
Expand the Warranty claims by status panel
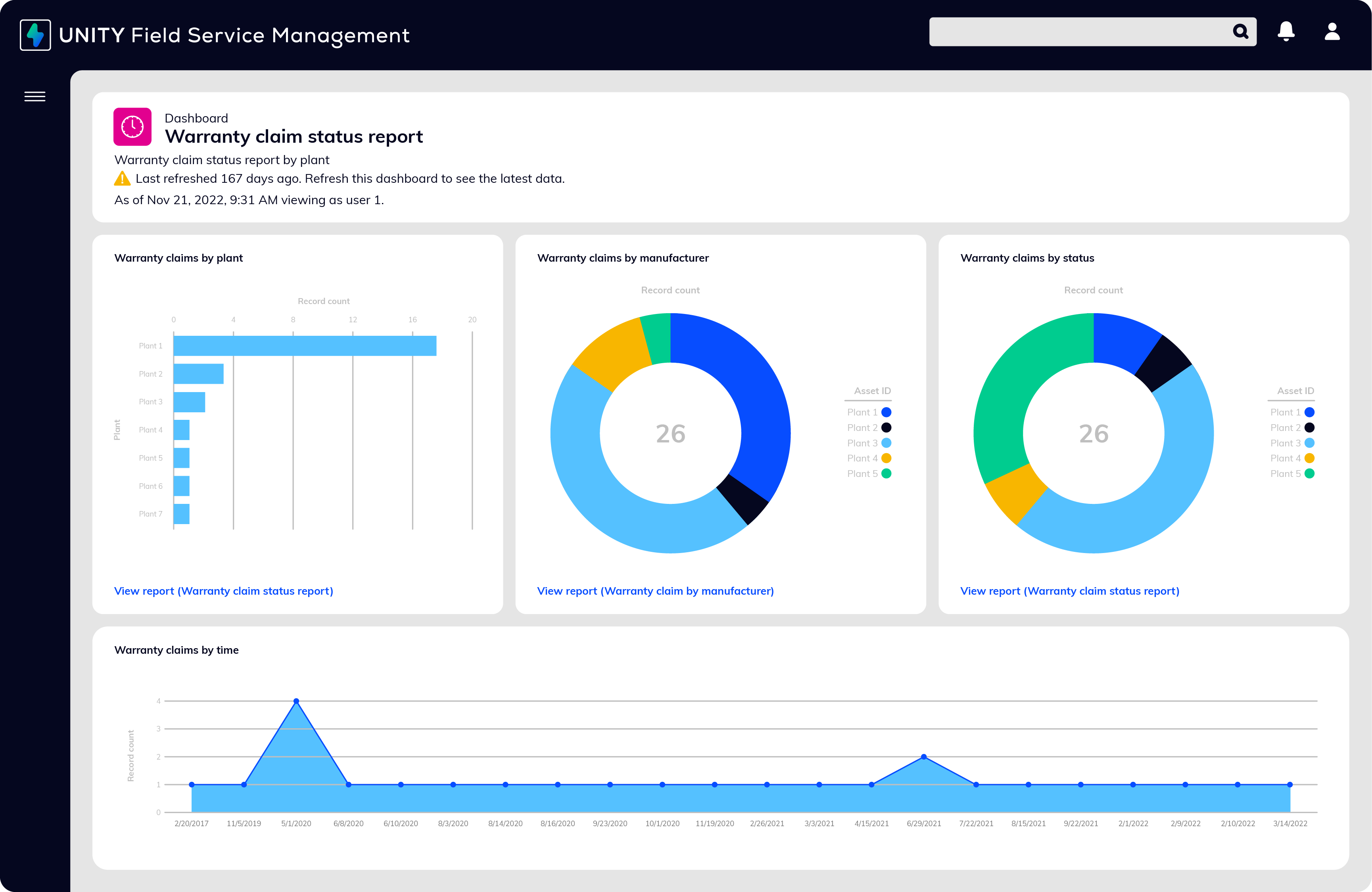tap(1027, 258)
